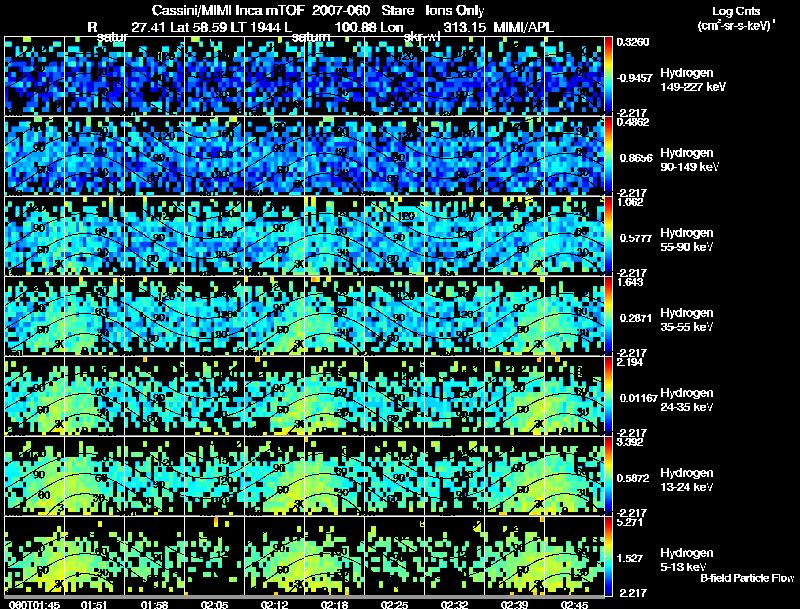The image size is (800, 609).
Task: Select the 'Hydrogen 55-90 keV' row label
Action: pyautogui.click(x=686, y=240)
